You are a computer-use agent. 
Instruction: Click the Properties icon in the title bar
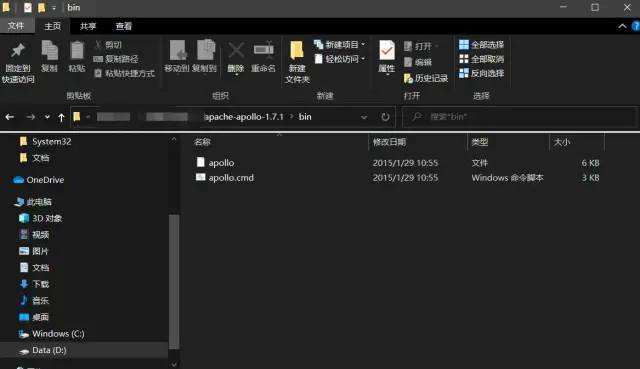(27, 7)
